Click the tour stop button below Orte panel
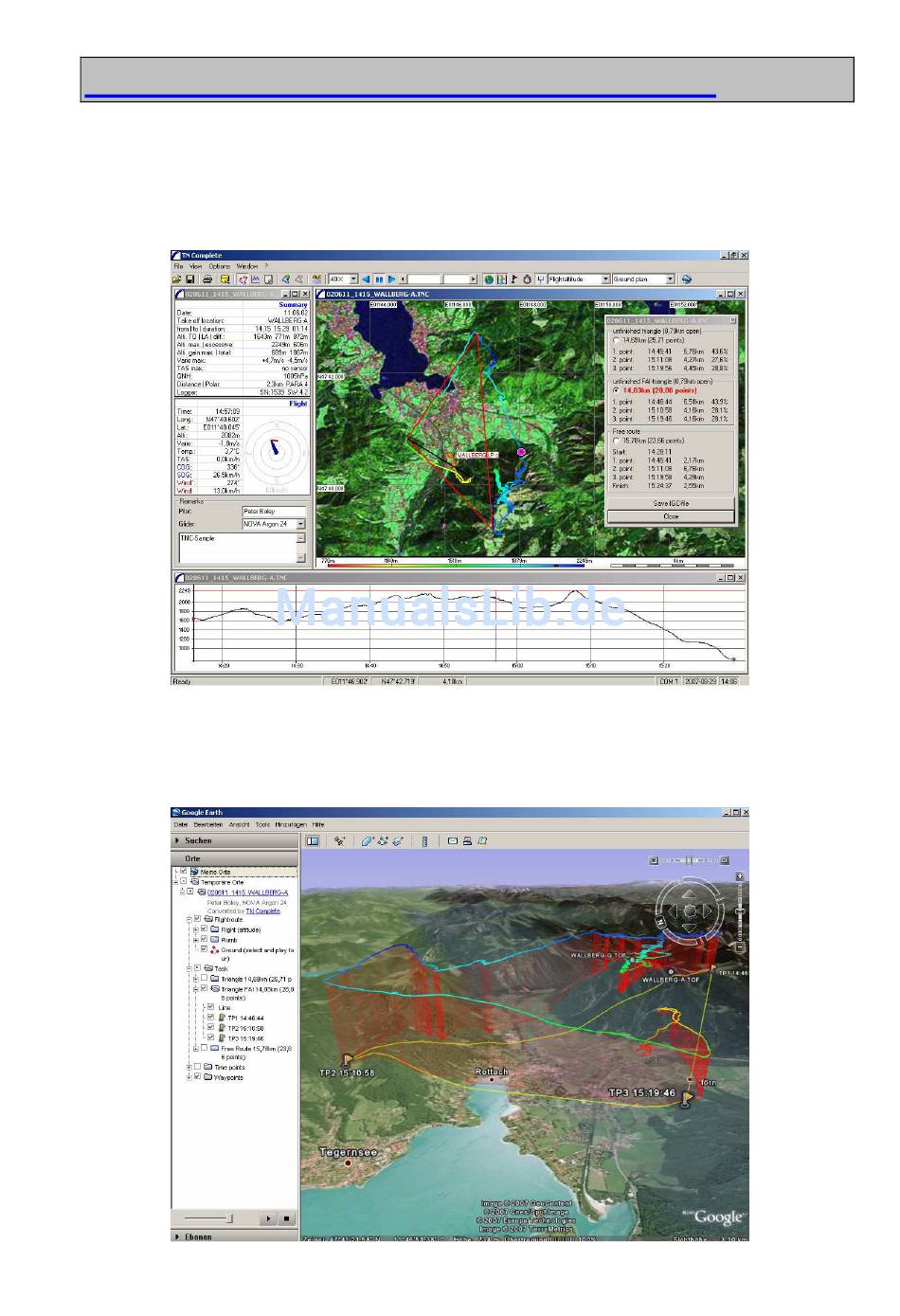This screenshot has height=1316, width=900. coord(286,1218)
